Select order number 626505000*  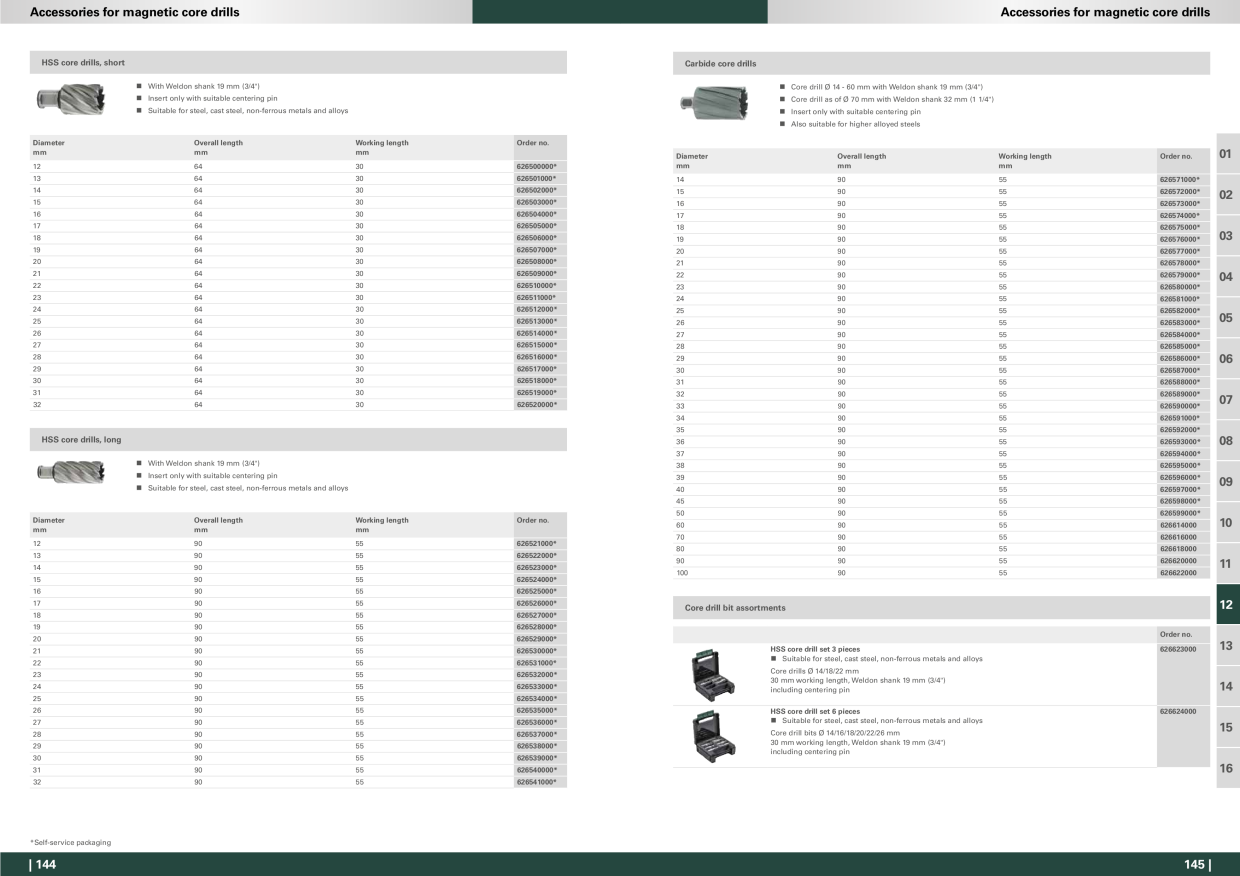point(536,226)
